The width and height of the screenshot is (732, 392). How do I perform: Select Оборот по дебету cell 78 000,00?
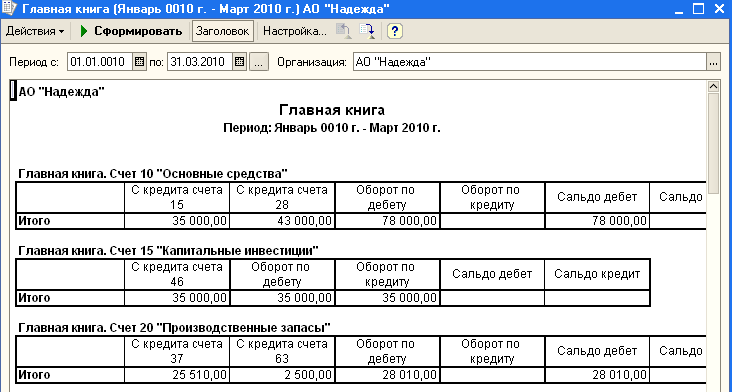point(387,221)
